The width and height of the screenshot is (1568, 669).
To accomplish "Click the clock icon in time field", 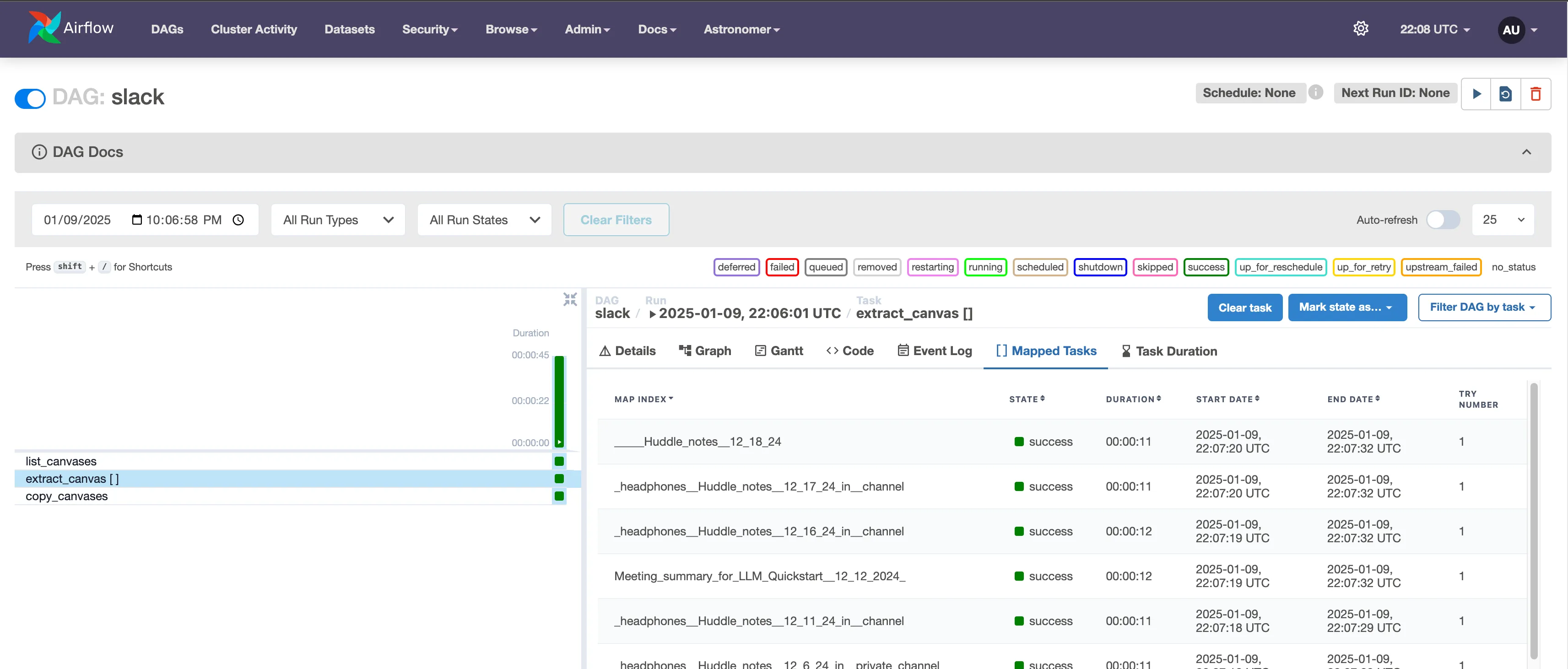I will pos(238,220).
